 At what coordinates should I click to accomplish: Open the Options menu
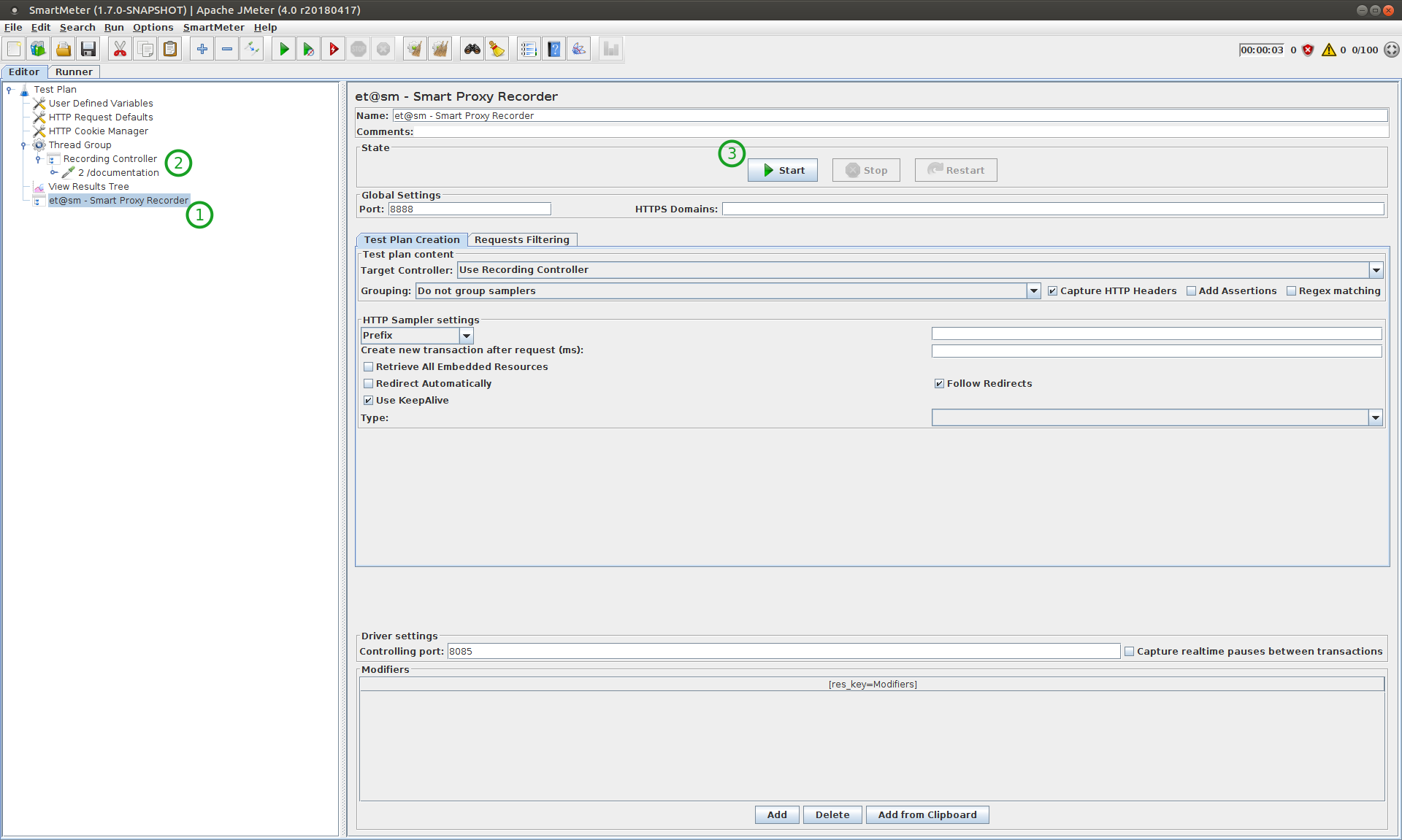pyautogui.click(x=153, y=28)
